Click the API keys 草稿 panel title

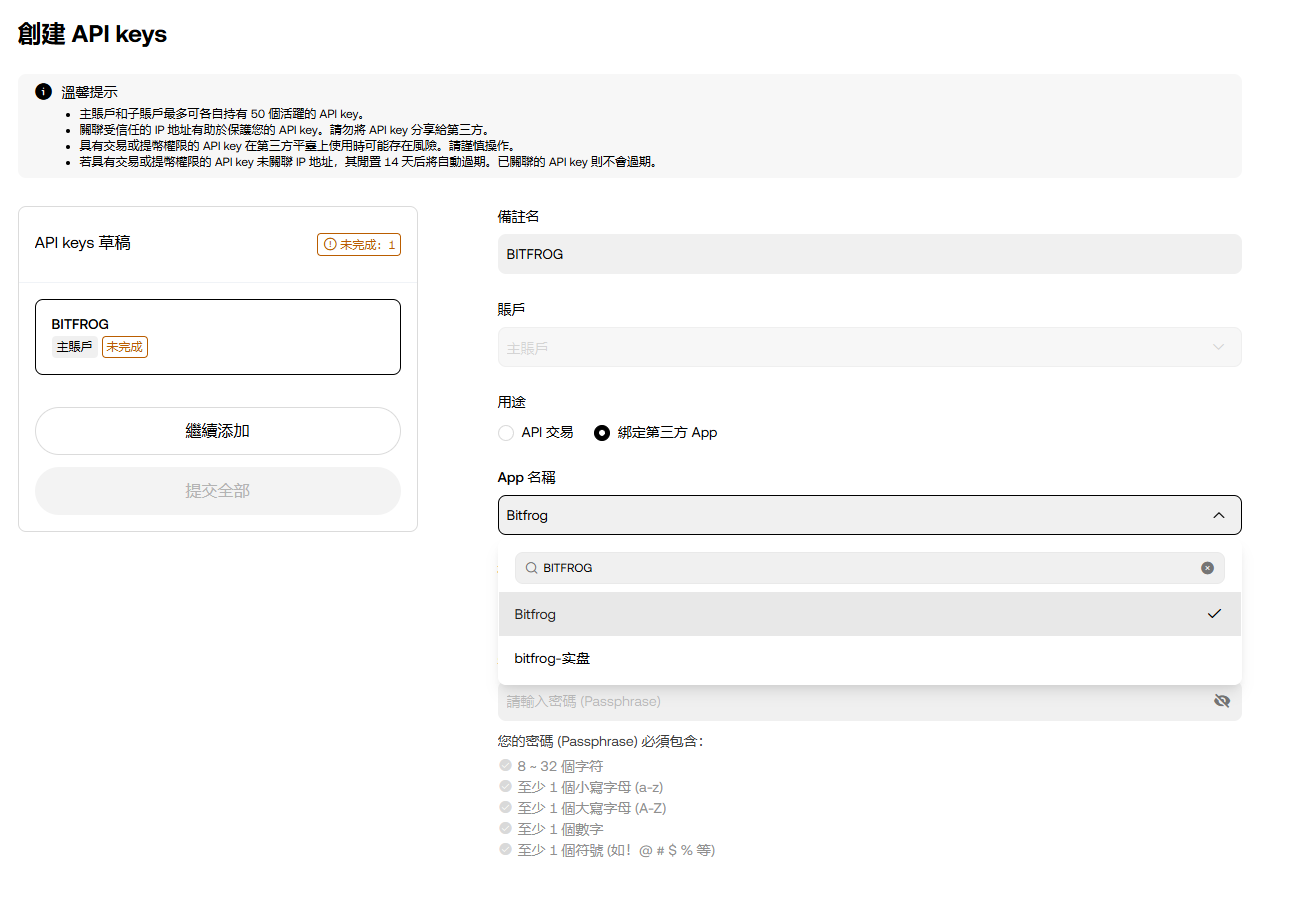tap(82, 243)
